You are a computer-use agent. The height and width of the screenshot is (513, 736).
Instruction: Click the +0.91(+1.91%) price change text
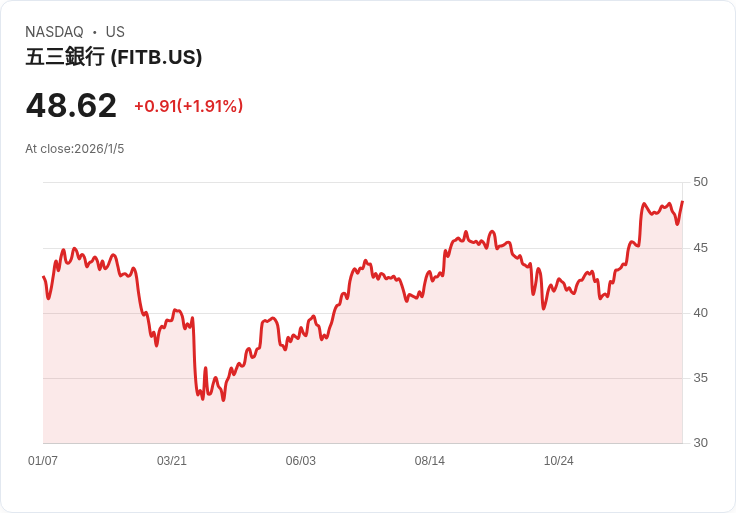[x=188, y=106]
